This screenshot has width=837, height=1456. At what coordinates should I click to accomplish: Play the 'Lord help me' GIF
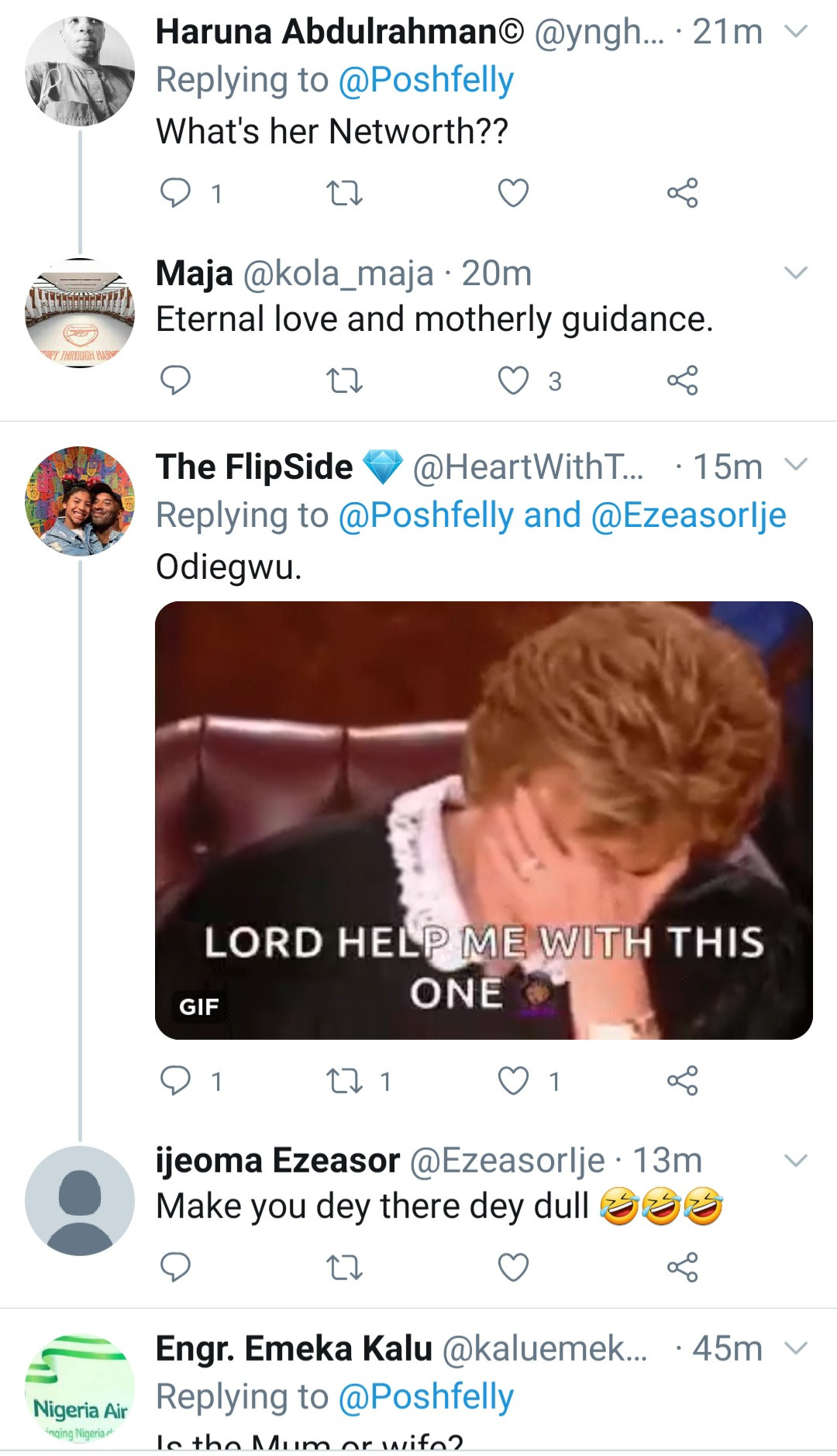point(484,820)
